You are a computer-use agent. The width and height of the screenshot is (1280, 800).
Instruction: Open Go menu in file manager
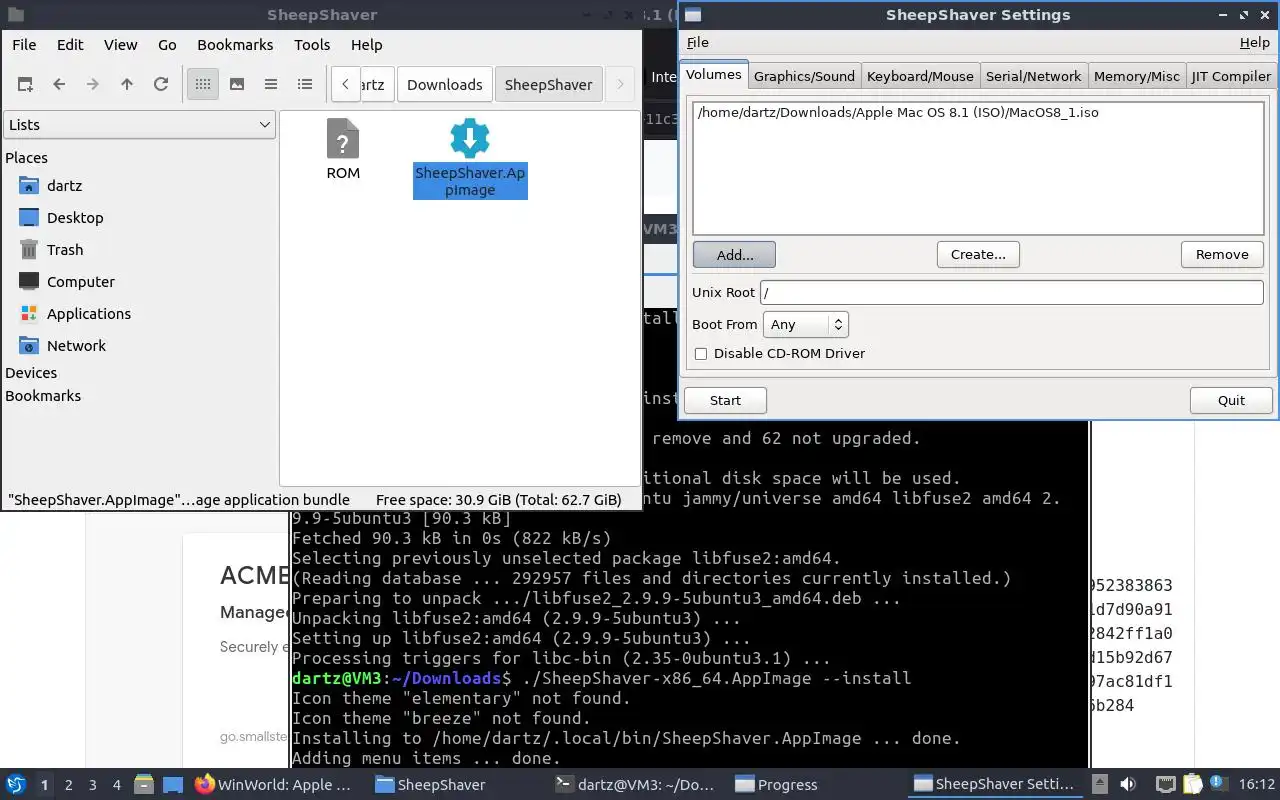click(167, 45)
